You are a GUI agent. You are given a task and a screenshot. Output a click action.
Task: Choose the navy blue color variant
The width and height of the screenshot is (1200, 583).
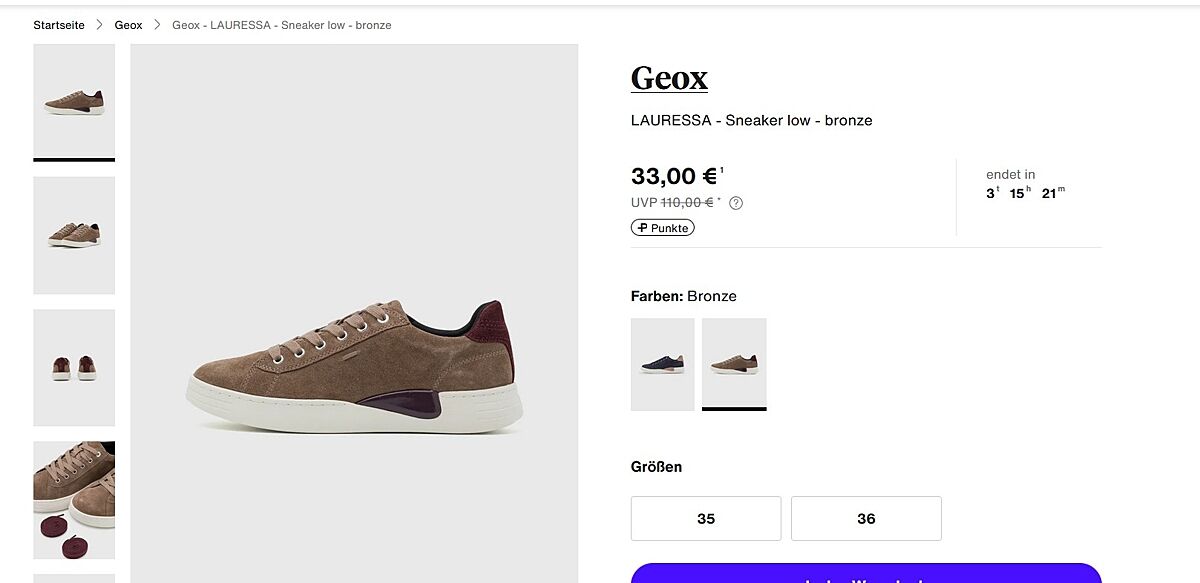662,364
